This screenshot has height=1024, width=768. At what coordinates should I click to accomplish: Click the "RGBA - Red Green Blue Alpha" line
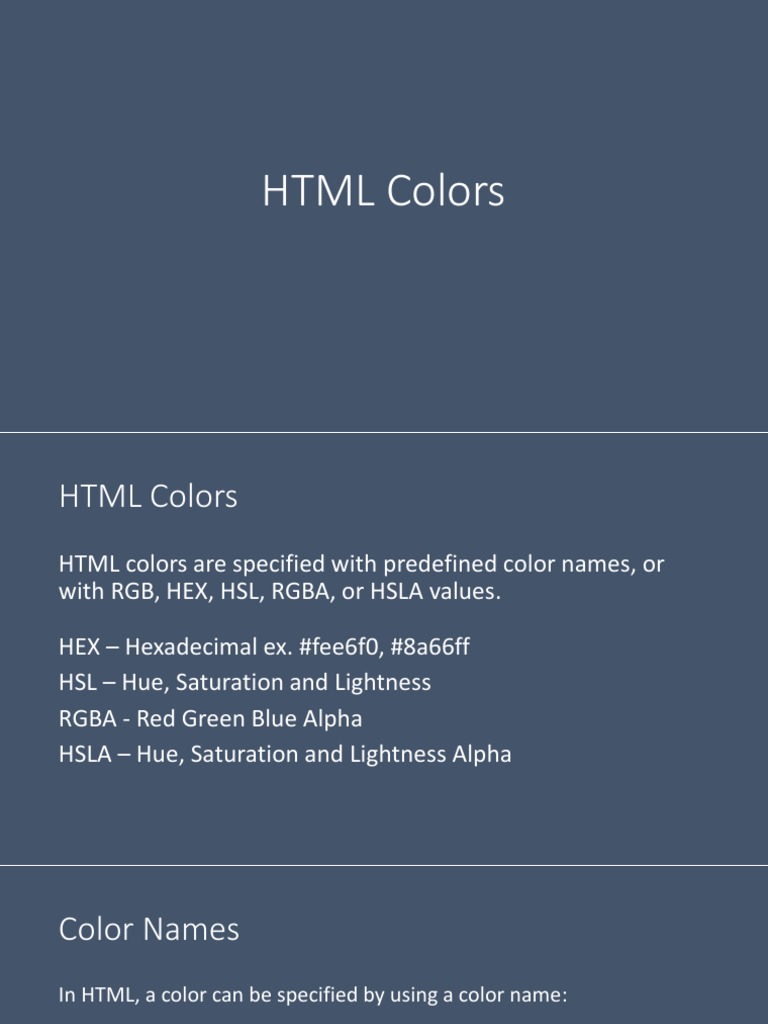point(210,719)
